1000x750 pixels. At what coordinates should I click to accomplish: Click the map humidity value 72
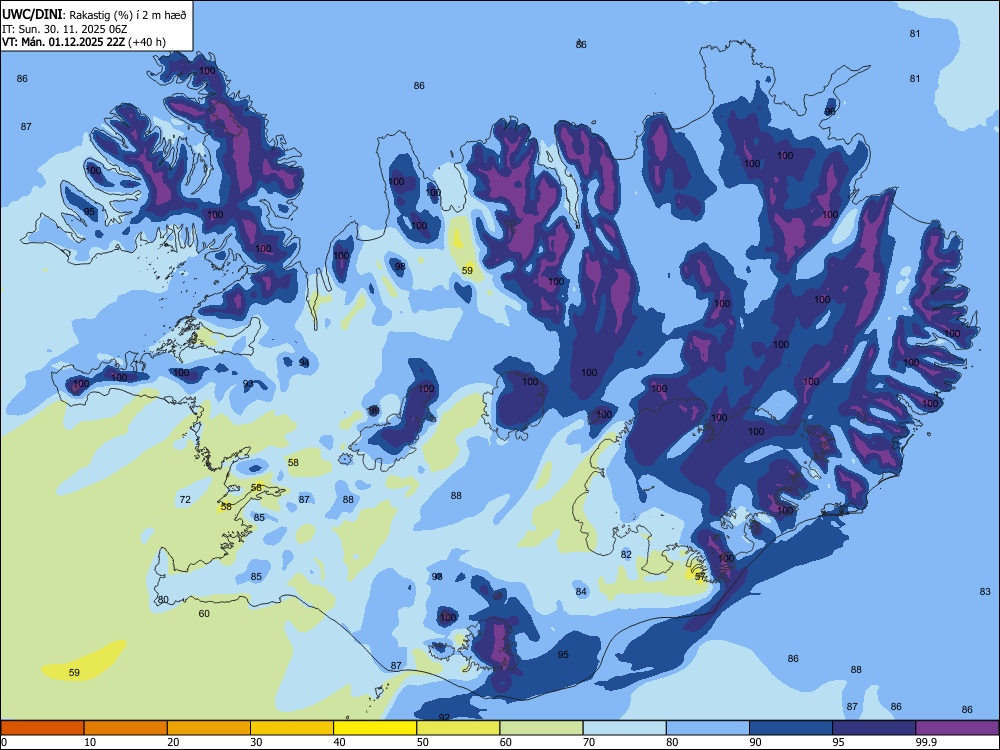click(x=185, y=499)
